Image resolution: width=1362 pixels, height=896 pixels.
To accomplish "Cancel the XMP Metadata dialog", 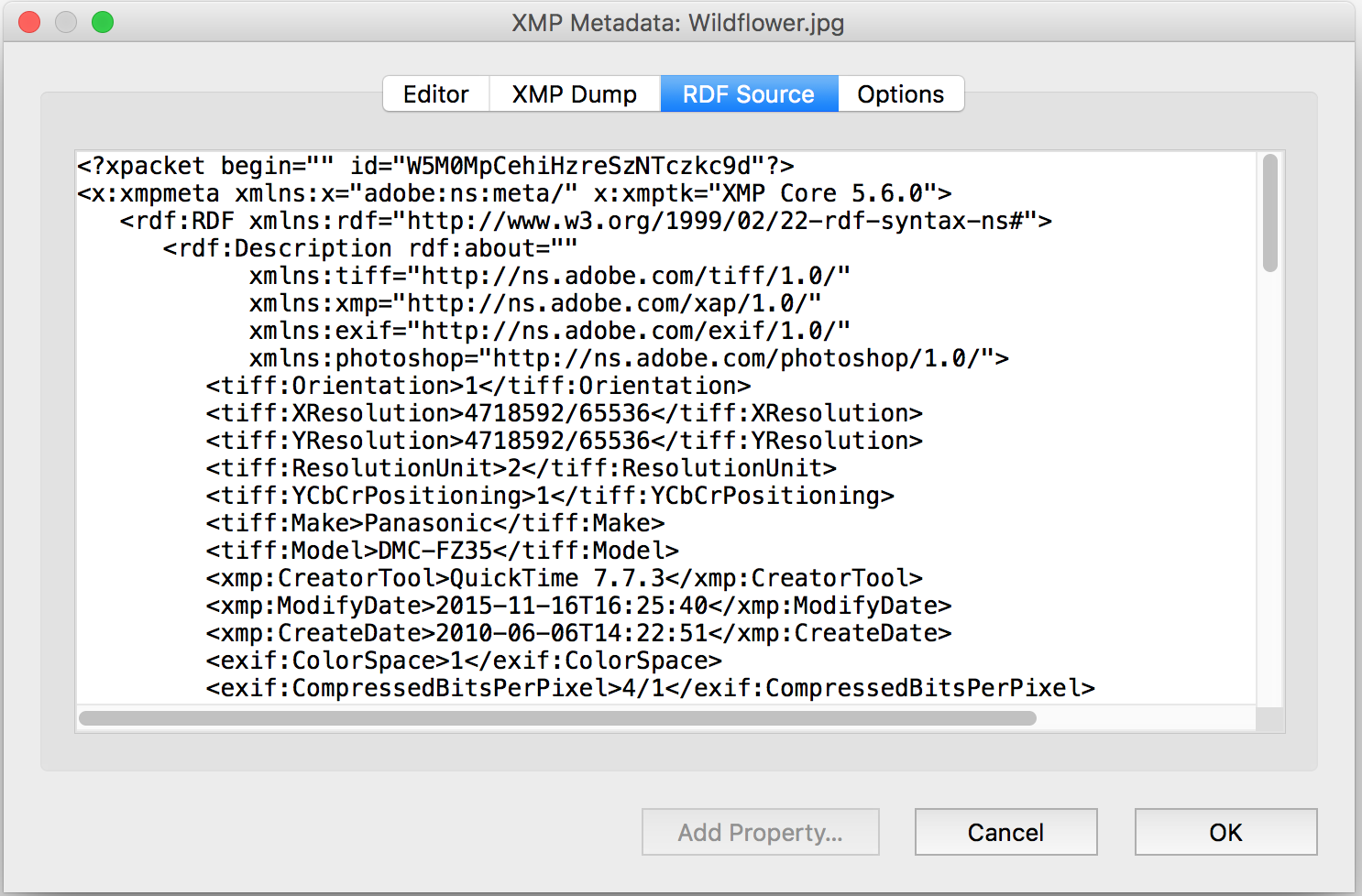I will (x=1006, y=832).
